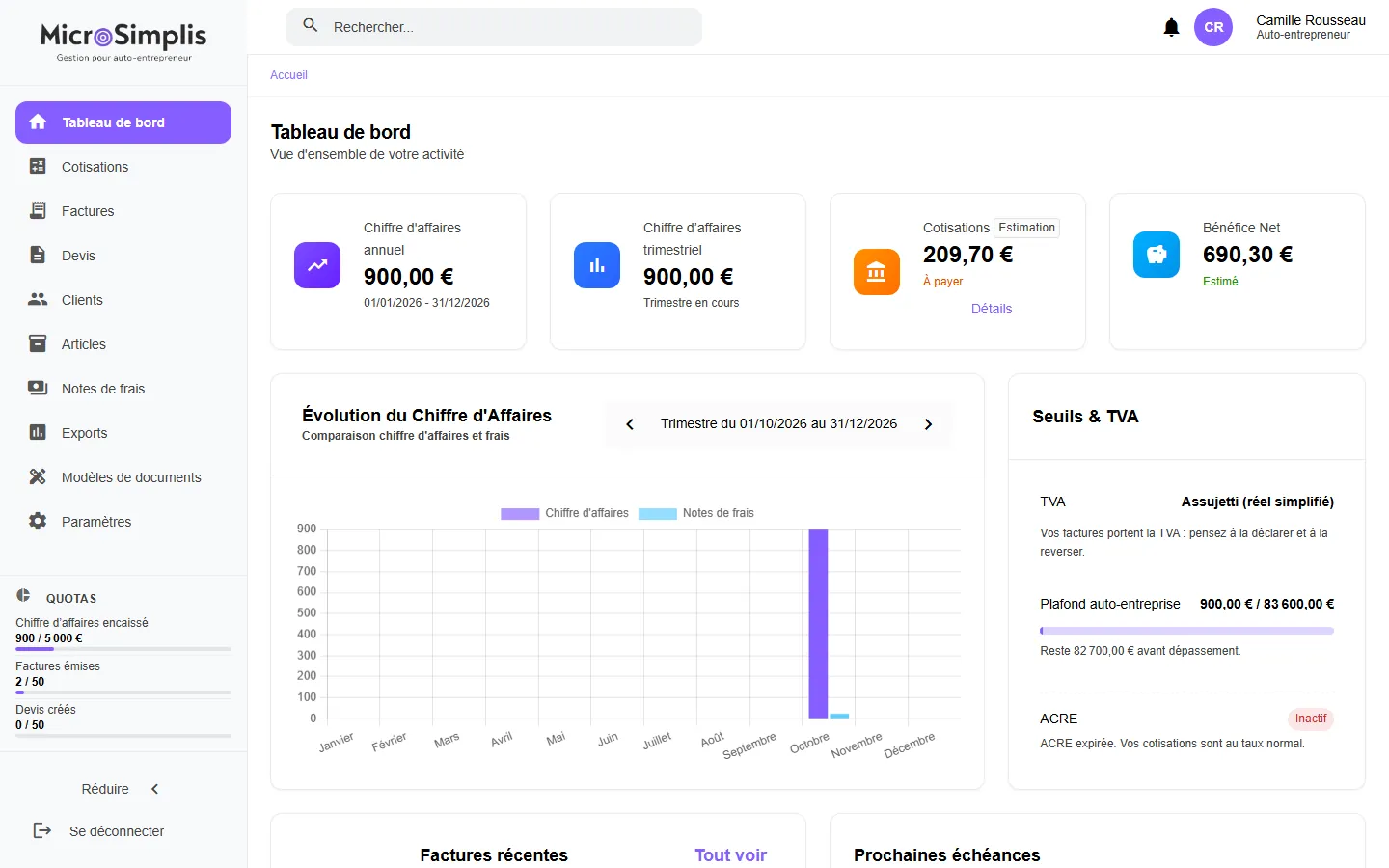Click the Se déconnecter logout icon
The width and height of the screenshot is (1389, 868).
click(x=42, y=831)
